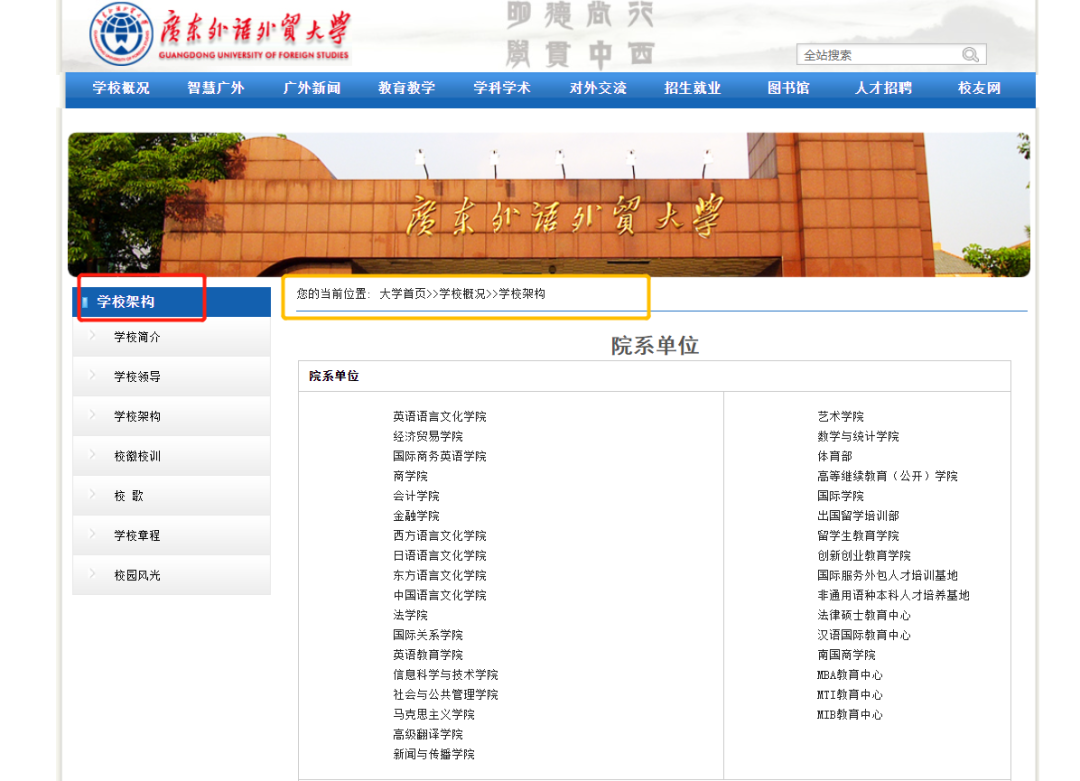This screenshot has width=1080, height=781.
Task: Open the 招生就业 menu
Action: (692, 88)
